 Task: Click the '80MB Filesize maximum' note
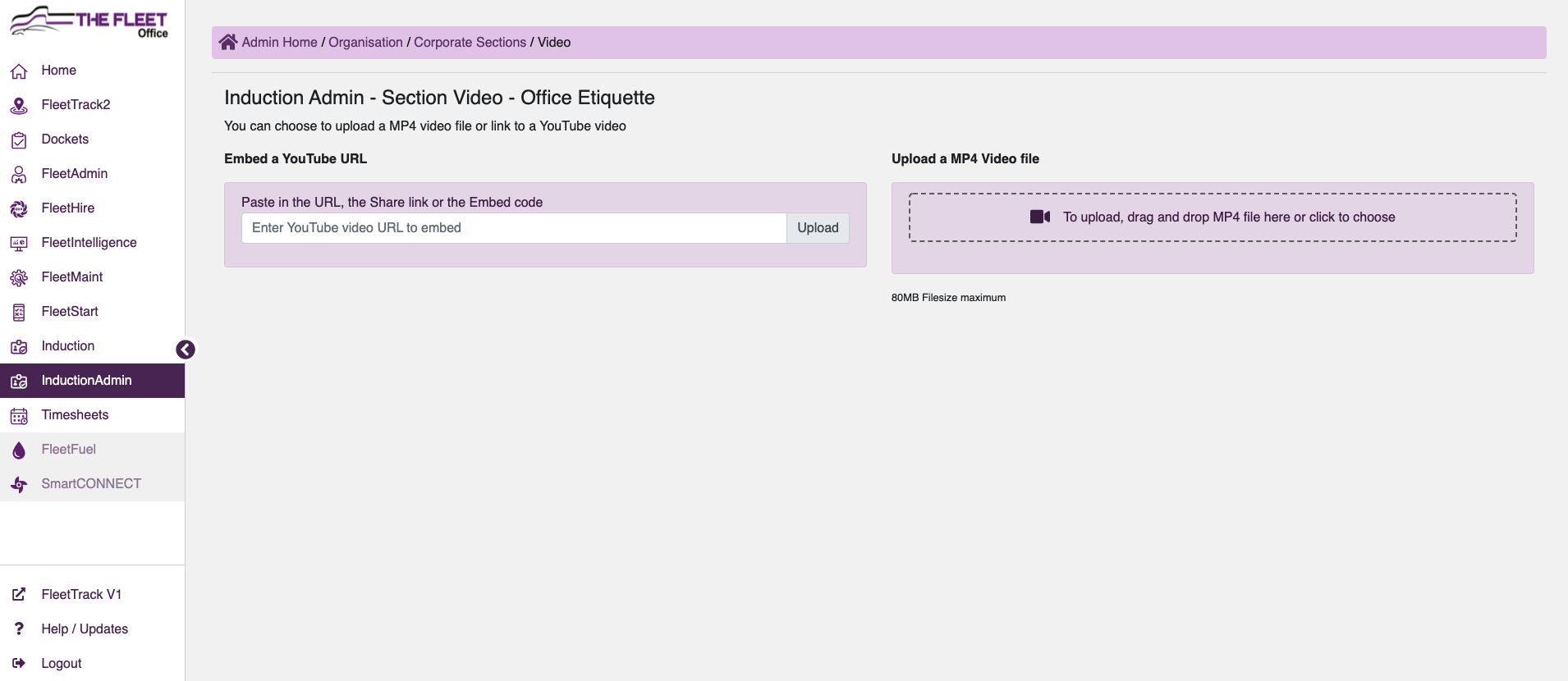948,298
